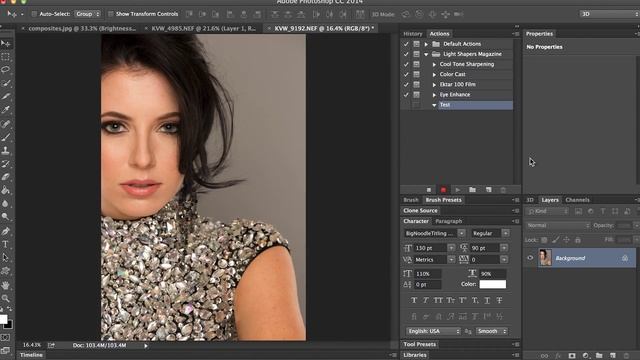Select the Eraser tool
The height and width of the screenshot is (360, 640).
click(x=6, y=177)
